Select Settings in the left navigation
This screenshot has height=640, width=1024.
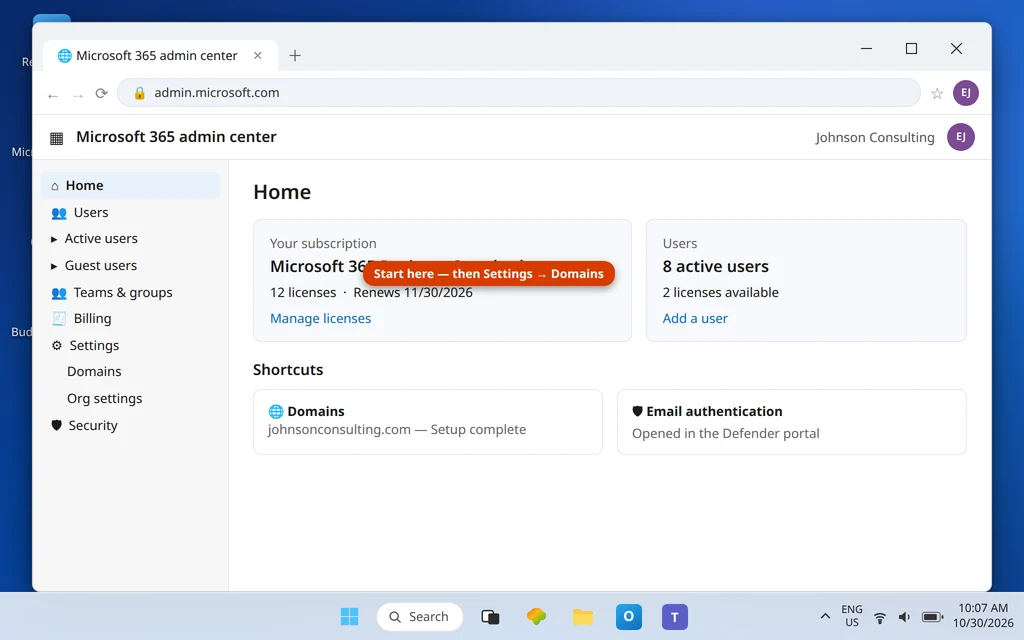131,345
